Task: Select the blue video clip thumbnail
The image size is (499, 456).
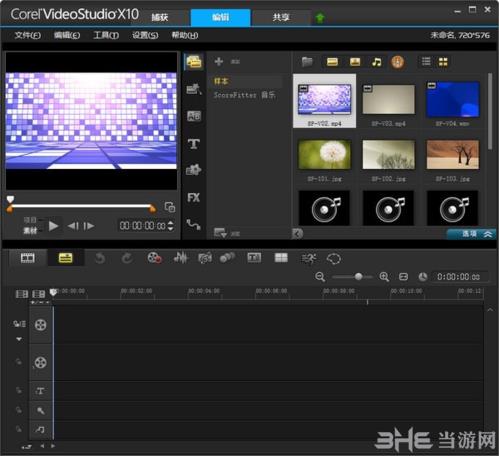Action: [453, 100]
